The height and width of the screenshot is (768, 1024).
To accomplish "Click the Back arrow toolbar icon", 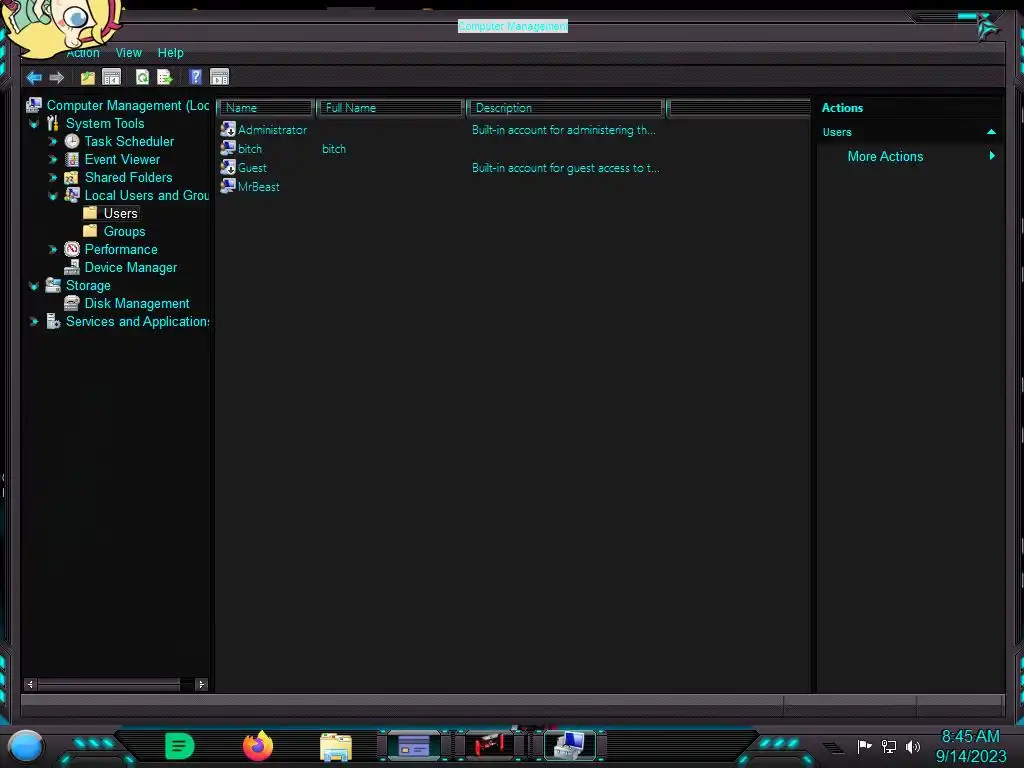I will tap(34, 78).
